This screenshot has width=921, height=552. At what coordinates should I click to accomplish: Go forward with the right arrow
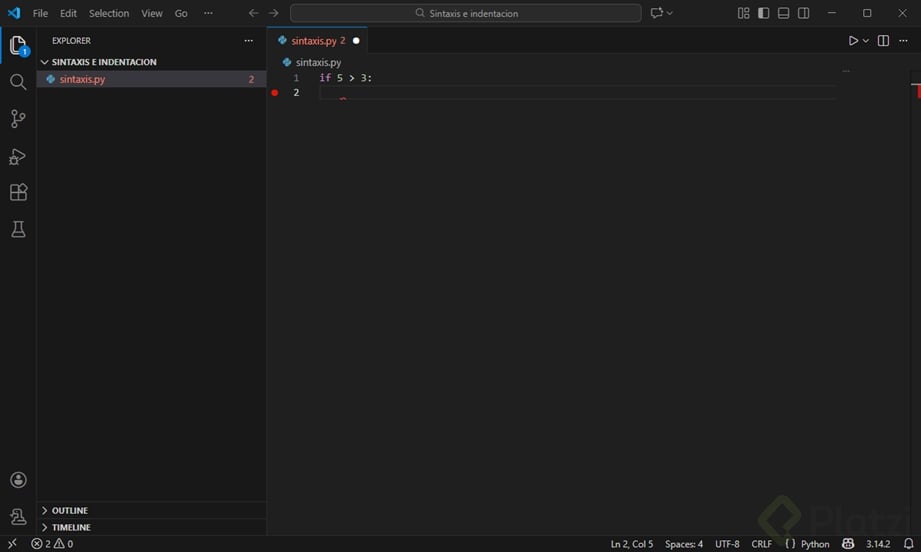click(274, 13)
